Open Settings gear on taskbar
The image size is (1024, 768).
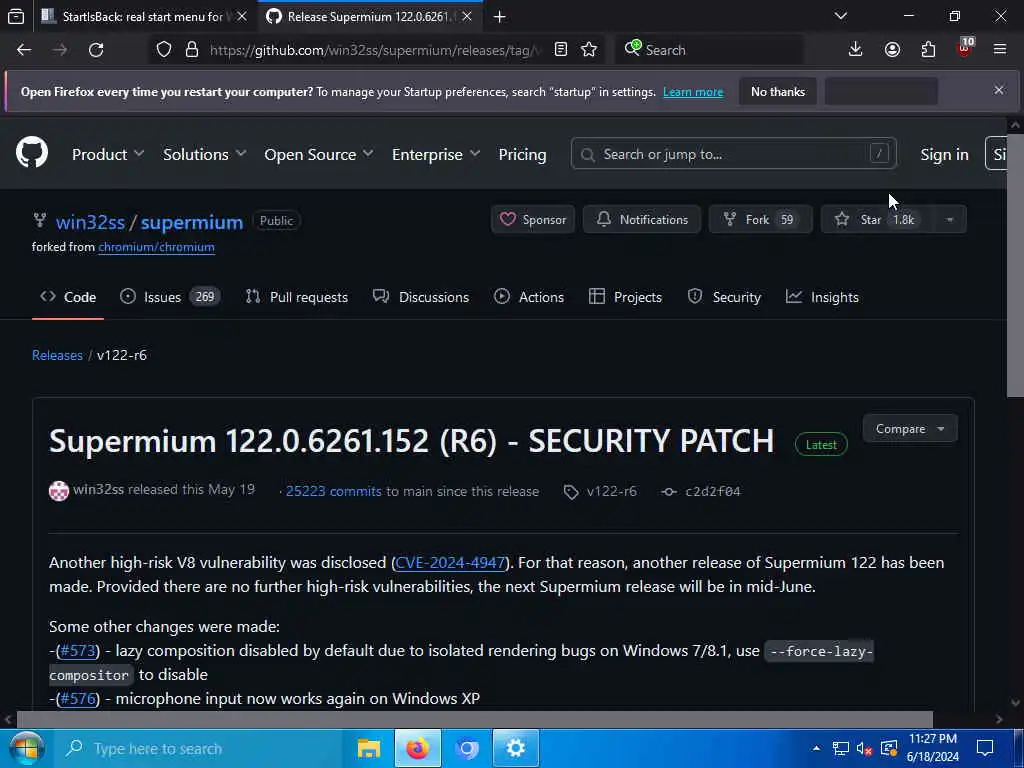[515, 748]
